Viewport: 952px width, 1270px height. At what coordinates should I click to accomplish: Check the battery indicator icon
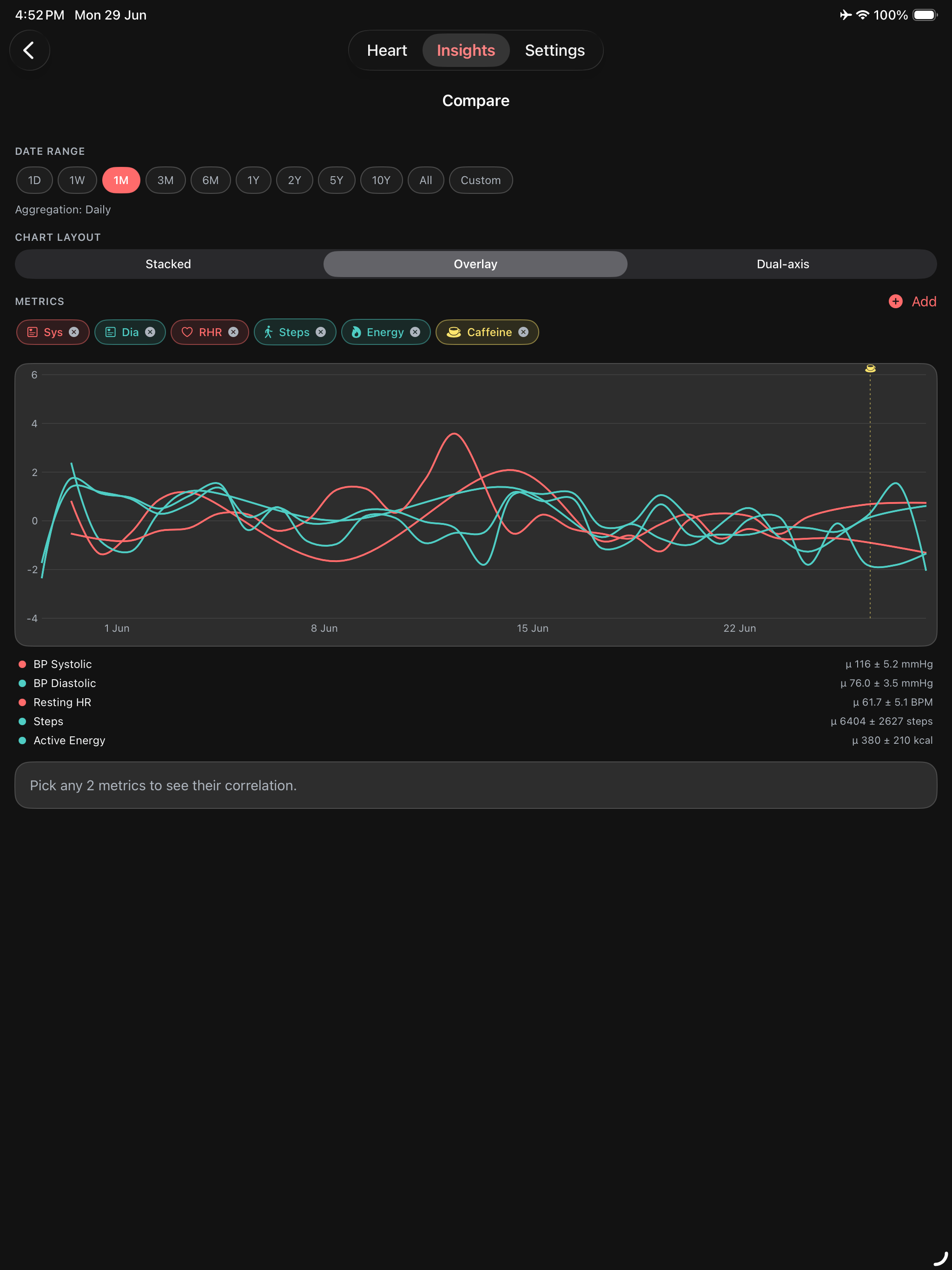[x=925, y=15]
